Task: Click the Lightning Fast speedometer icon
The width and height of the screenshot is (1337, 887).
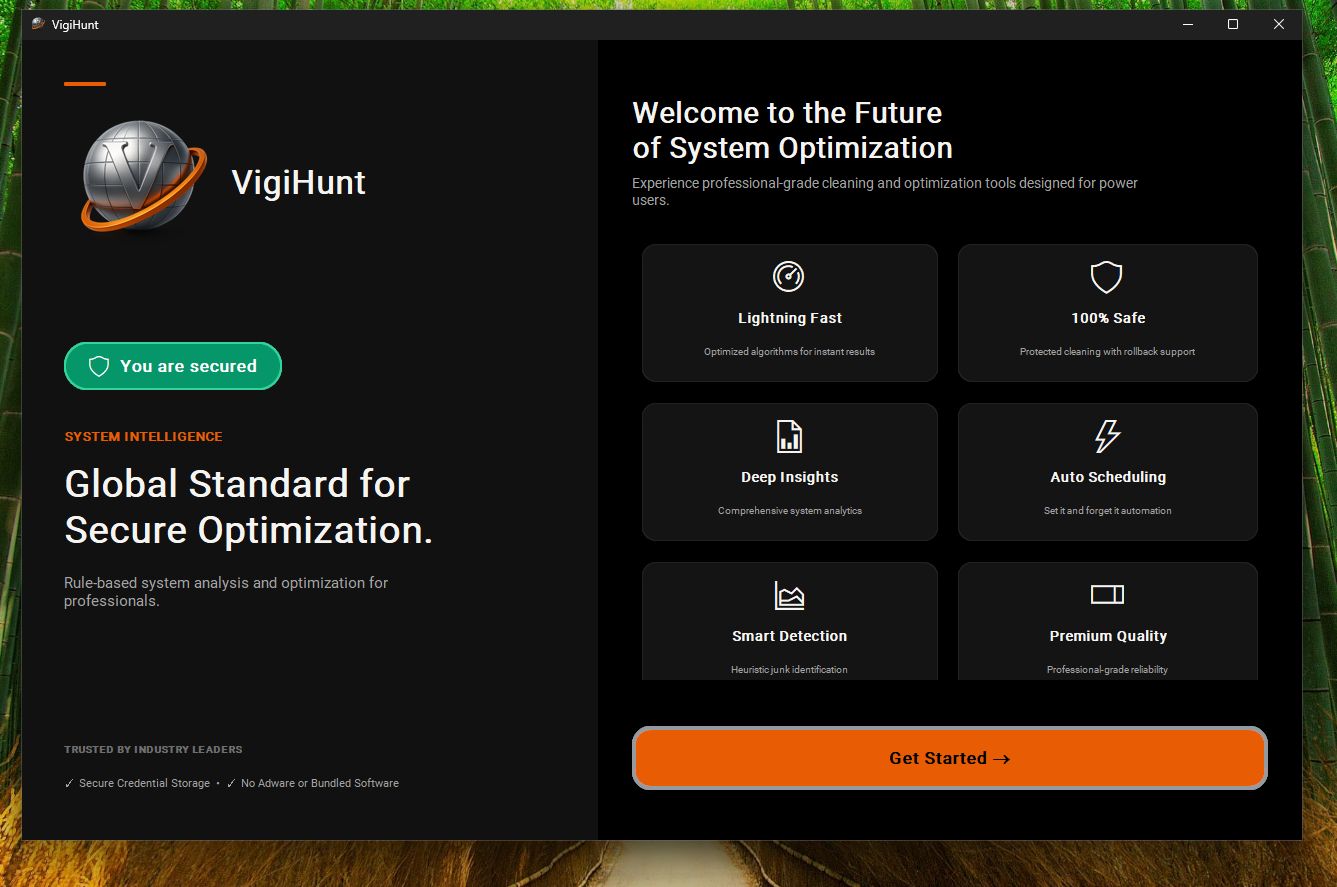Action: [789, 277]
